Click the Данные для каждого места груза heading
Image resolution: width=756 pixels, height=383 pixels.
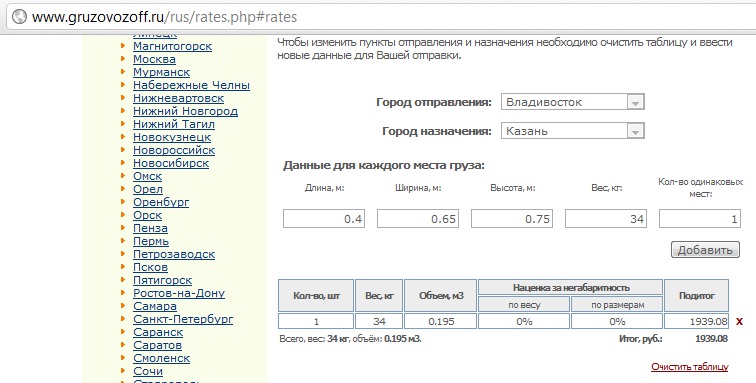coord(384,166)
